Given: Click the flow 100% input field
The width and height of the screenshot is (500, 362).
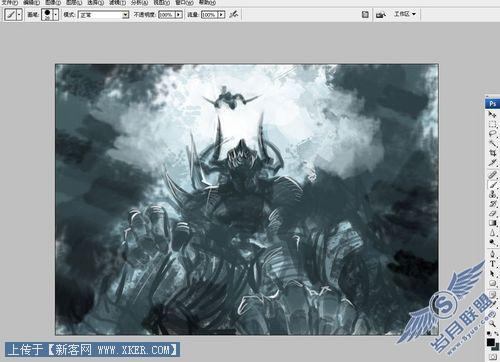Looking at the screenshot, I should [209, 15].
